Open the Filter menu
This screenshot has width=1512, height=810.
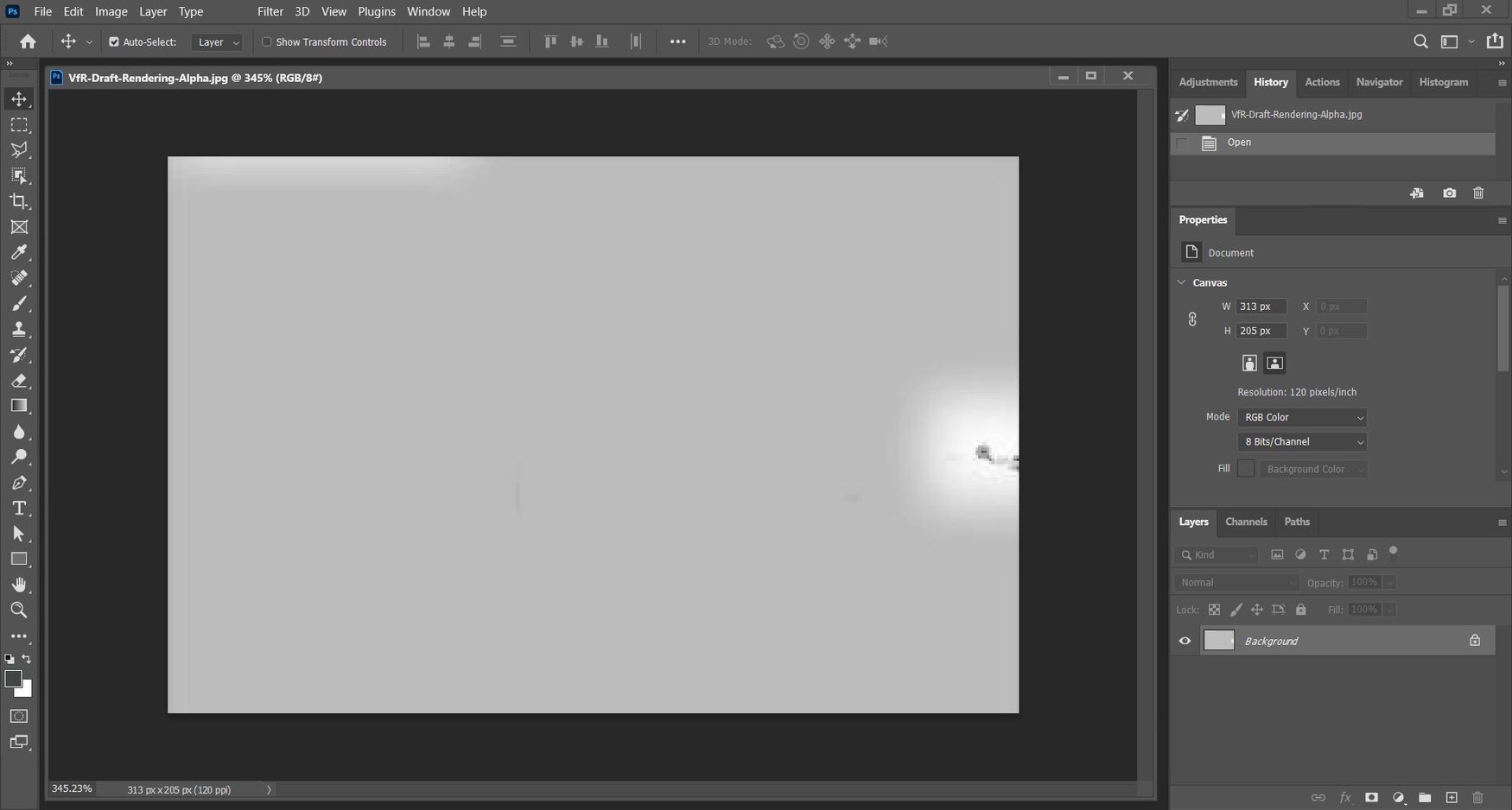coord(270,11)
